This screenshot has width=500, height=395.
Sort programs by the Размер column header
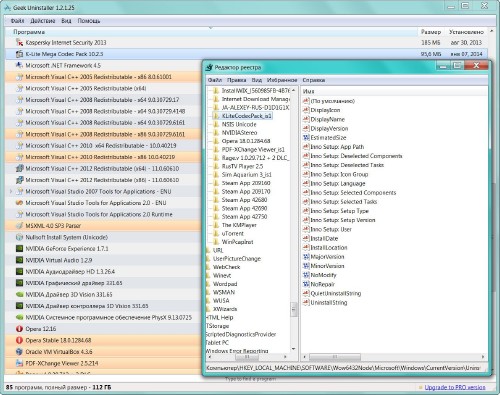pyautogui.click(x=431, y=32)
